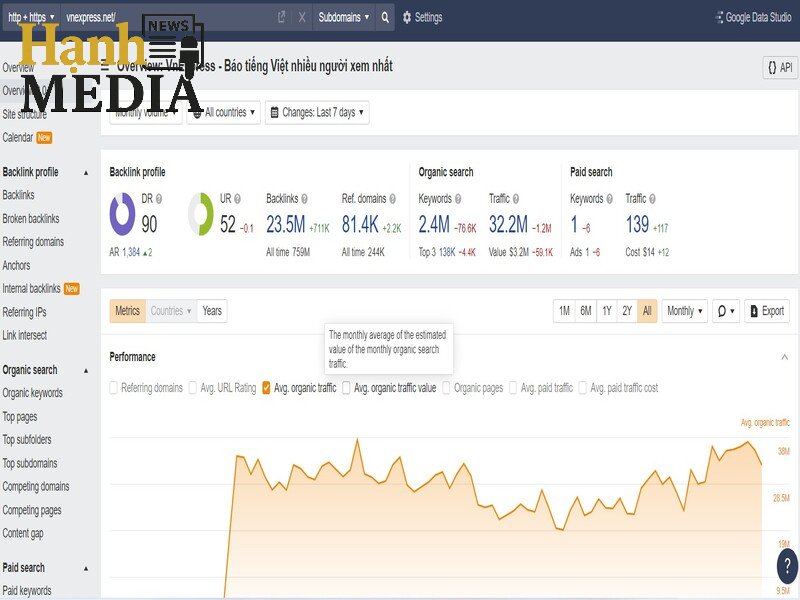This screenshot has width=800, height=600.
Task: Click Paid search Keywords help icon
Action: click(610, 199)
